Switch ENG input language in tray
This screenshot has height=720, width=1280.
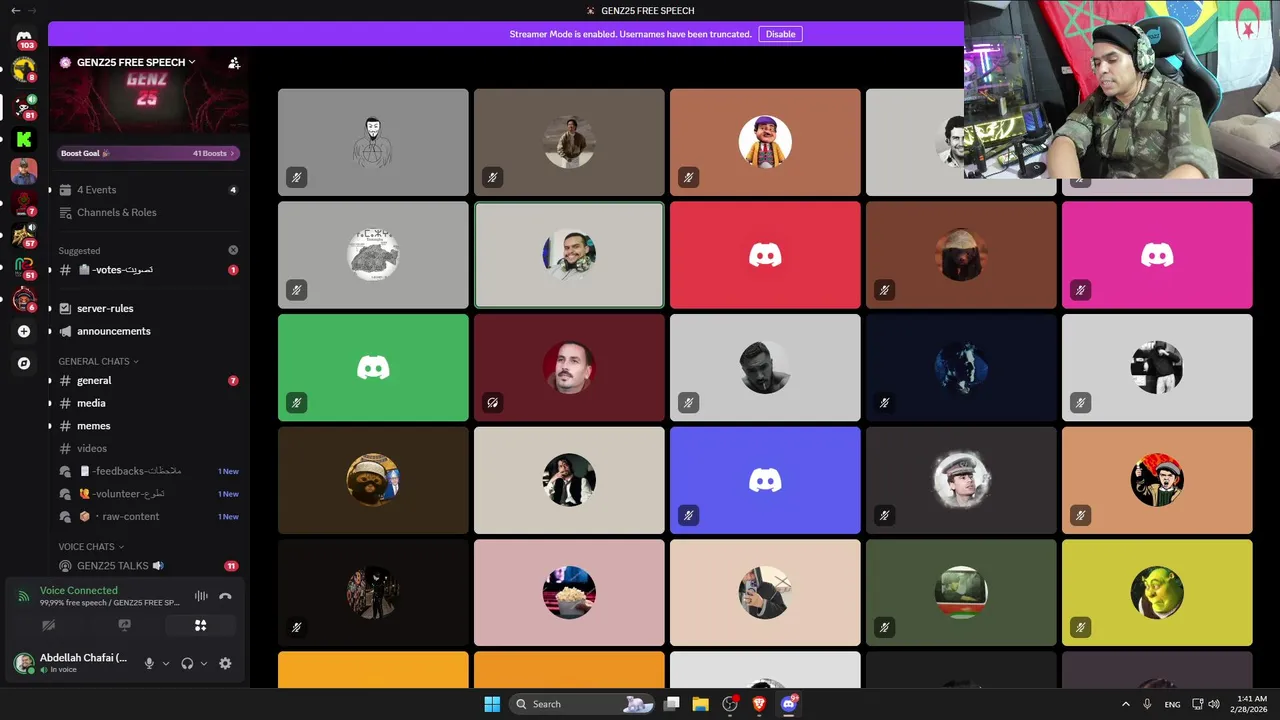[x=1172, y=704]
